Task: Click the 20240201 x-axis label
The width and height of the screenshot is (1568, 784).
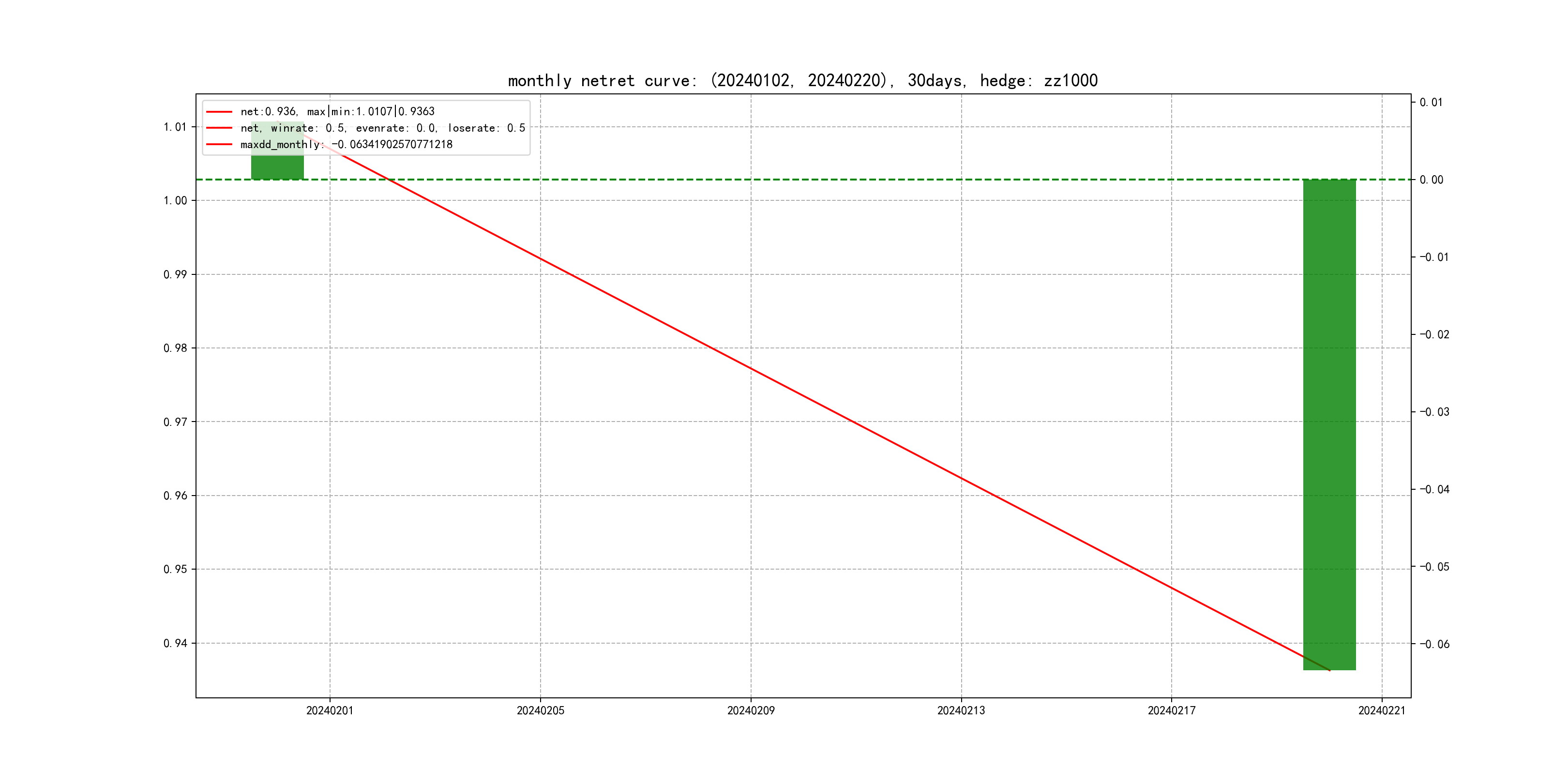Action: [329, 710]
